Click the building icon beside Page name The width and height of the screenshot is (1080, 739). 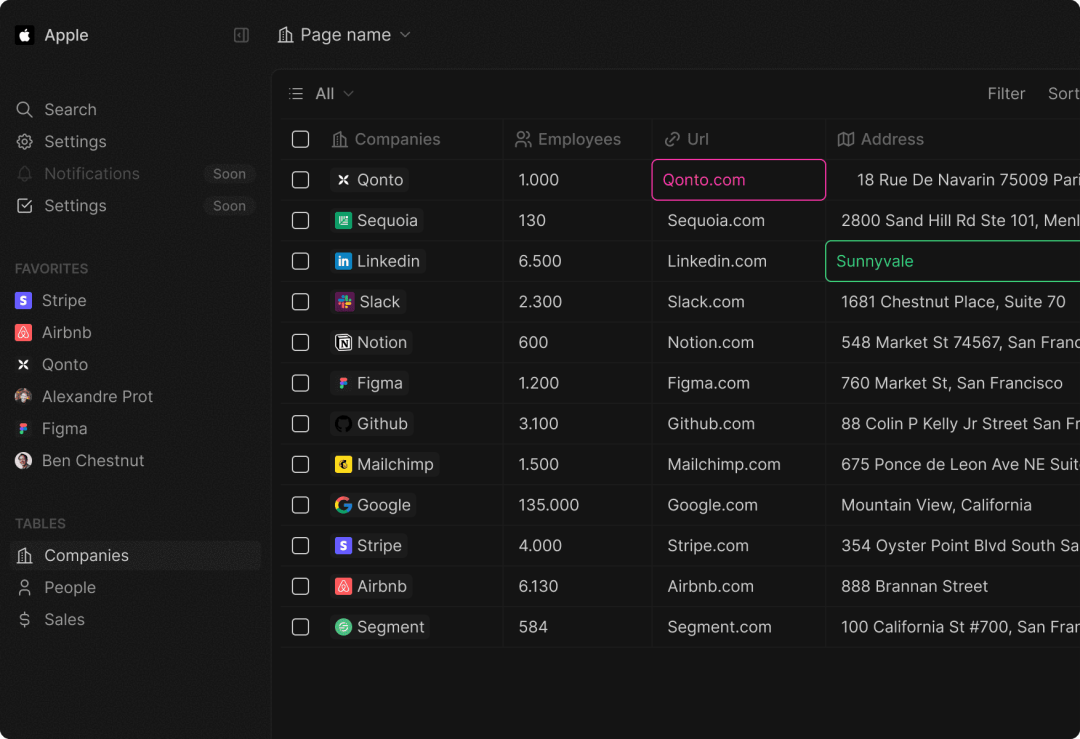click(x=285, y=35)
